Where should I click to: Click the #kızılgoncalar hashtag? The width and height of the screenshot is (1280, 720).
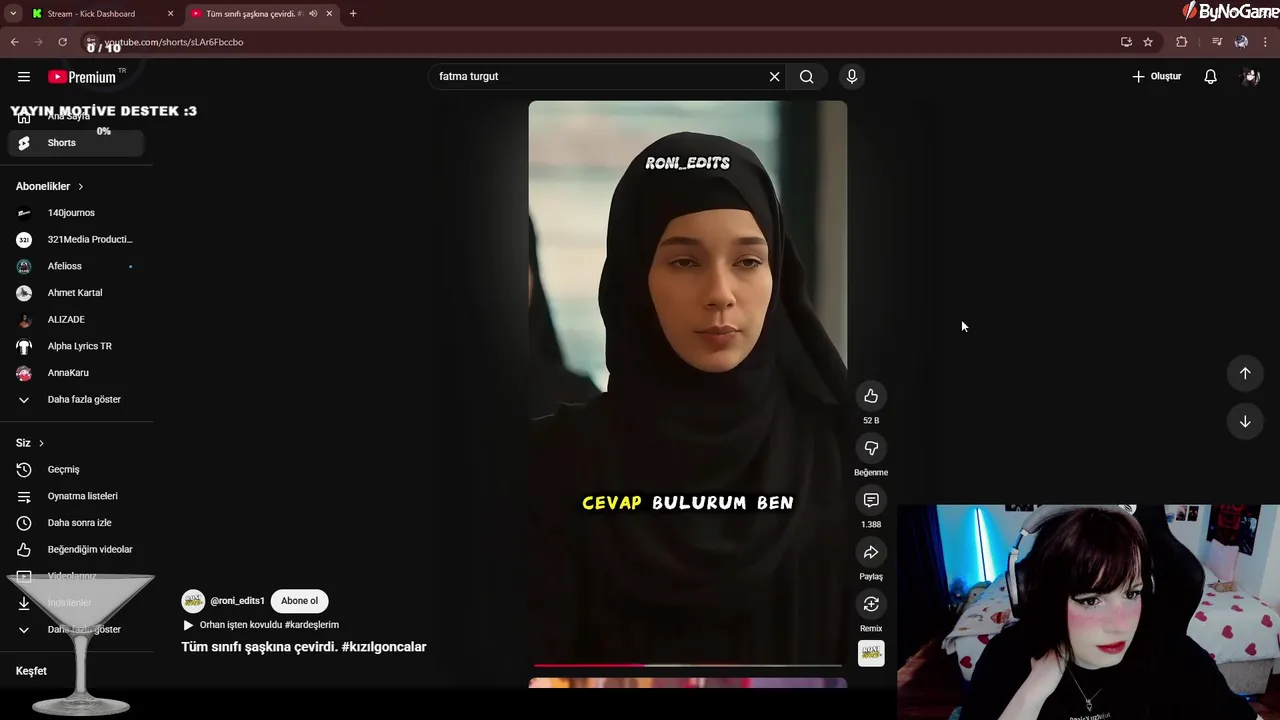coord(384,647)
